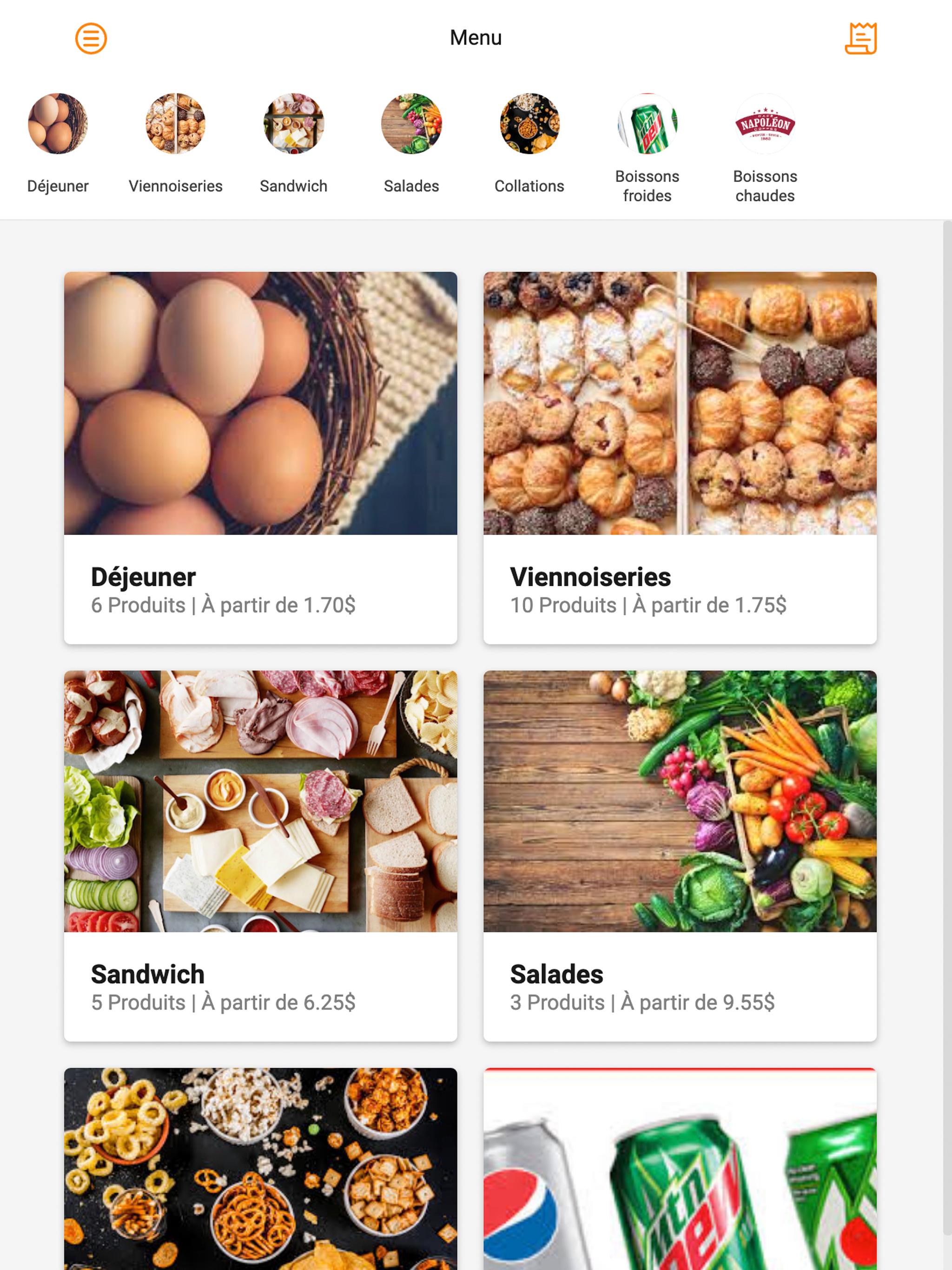Open the Salades vegetables card image

[680, 801]
